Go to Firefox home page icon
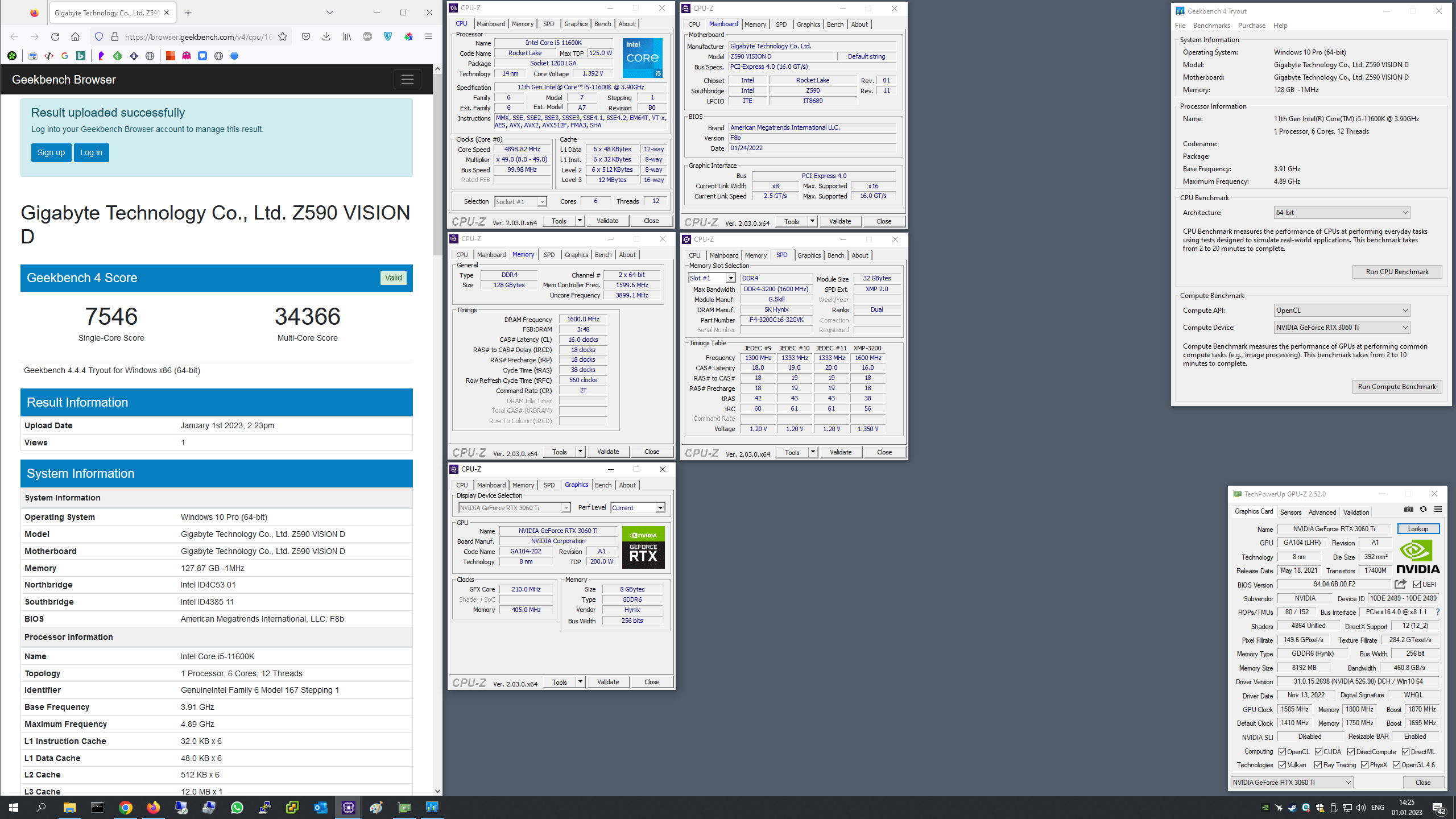Image resolution: width=1456 pixels, height=819 pixels. [x=75, y=37]
